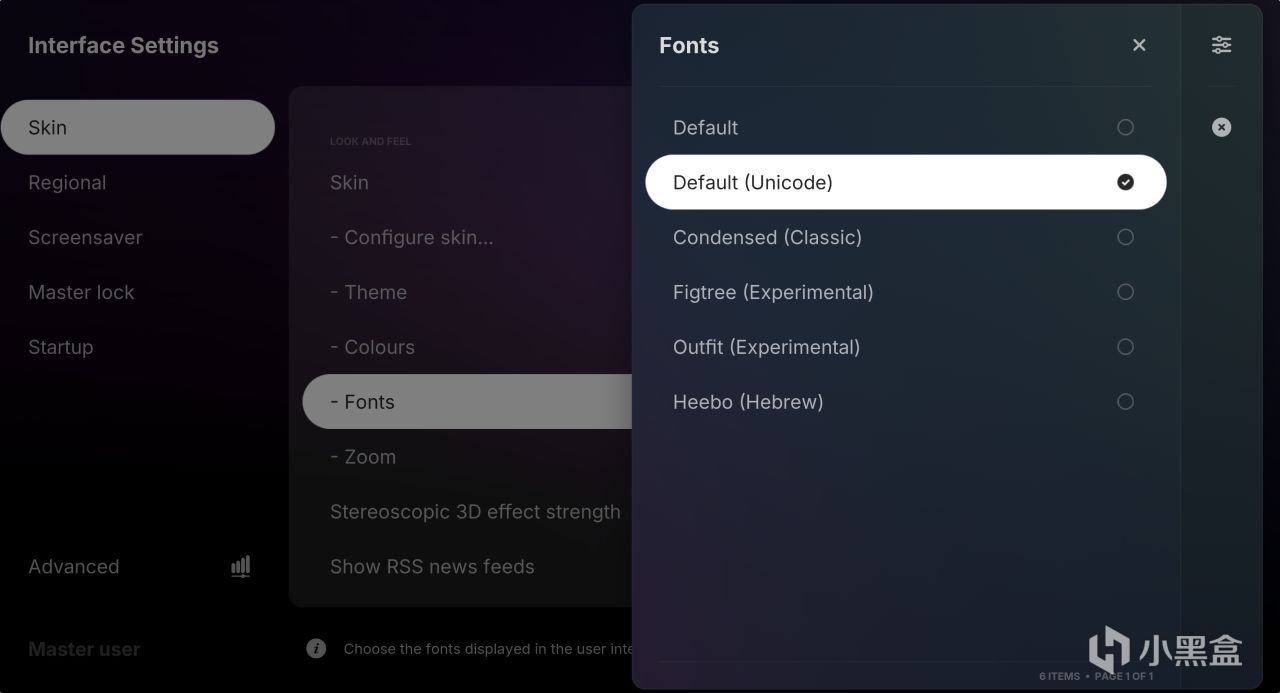Select the Skin category in sidebar
This screenshot has height=693, width=1280.
138,127
